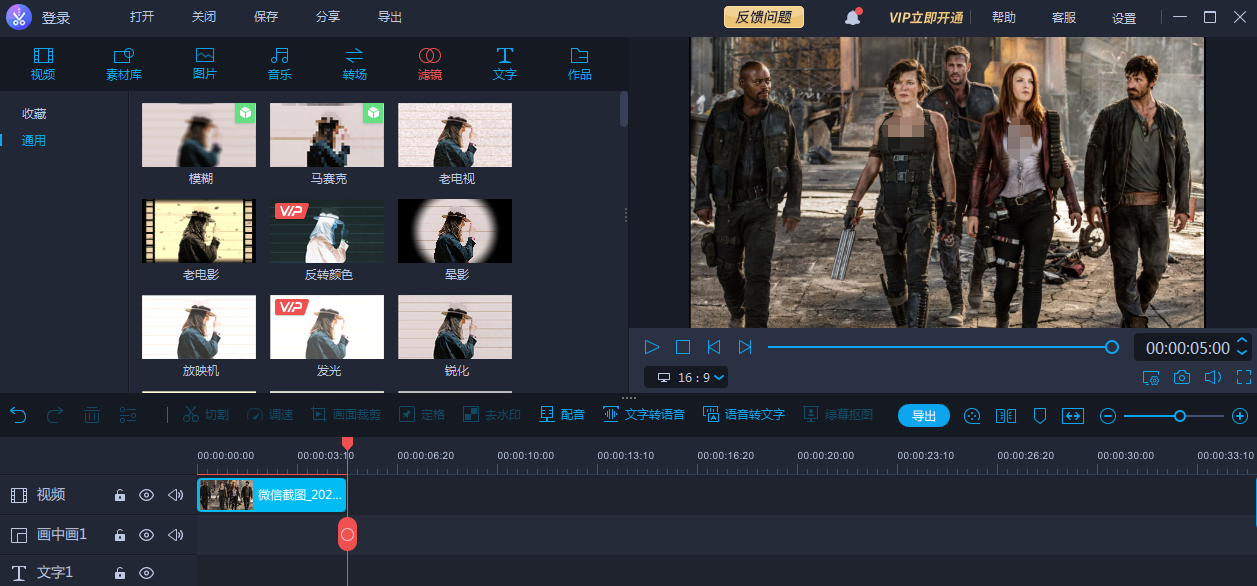Image resolution: width=1257 pixels, height=586 pixels.
Task: Play the preview video
Action: click(652, 347)
